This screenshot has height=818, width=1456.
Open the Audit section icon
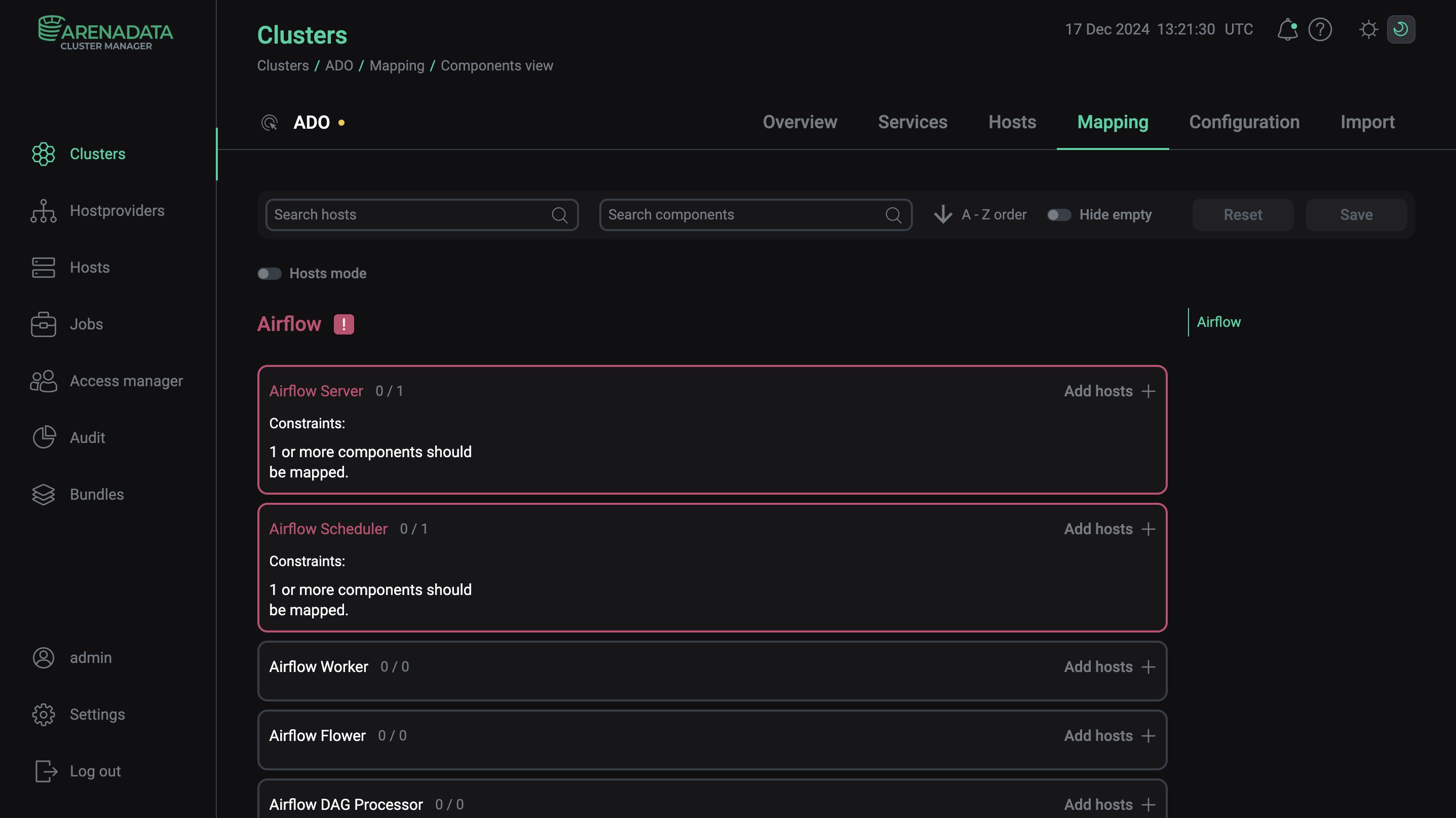[44, 437]
